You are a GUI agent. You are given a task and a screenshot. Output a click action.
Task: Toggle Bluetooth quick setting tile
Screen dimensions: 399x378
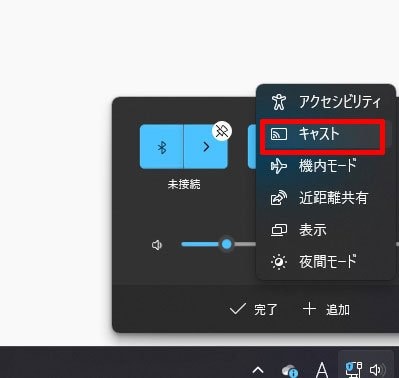(161, 147)
